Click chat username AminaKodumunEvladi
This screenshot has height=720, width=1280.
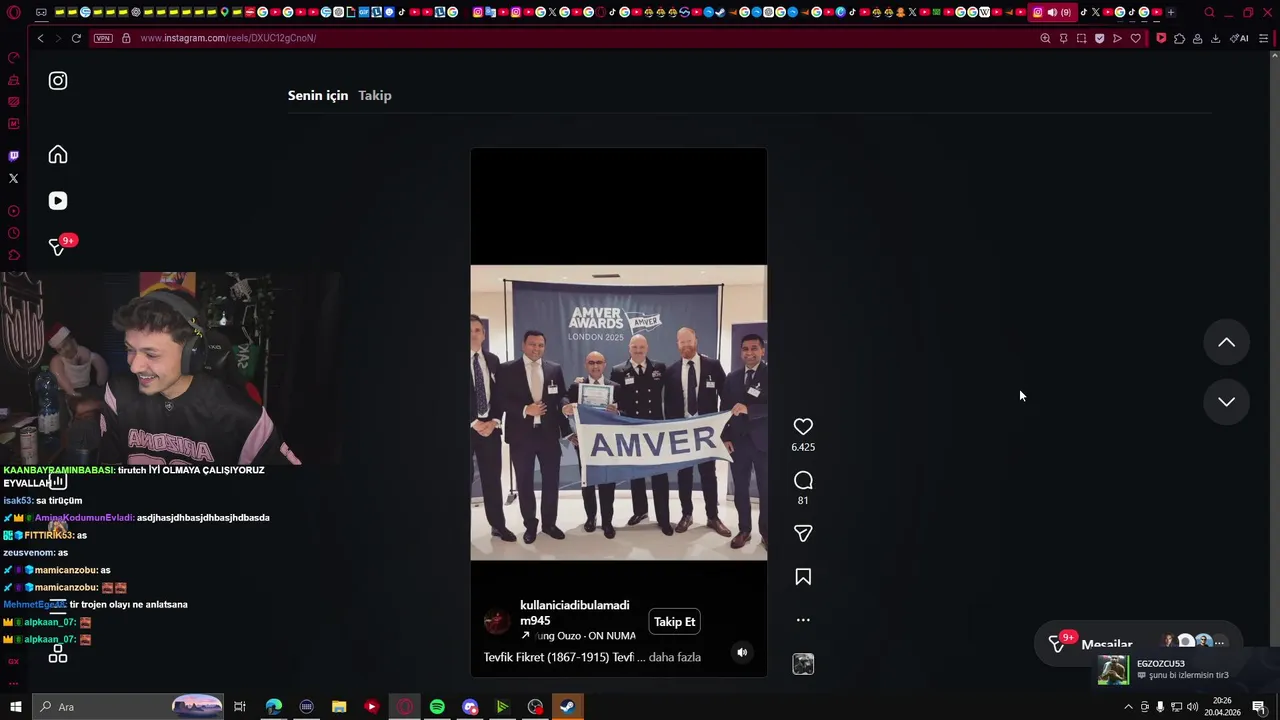pyautogui.click(x=84, y=518)
